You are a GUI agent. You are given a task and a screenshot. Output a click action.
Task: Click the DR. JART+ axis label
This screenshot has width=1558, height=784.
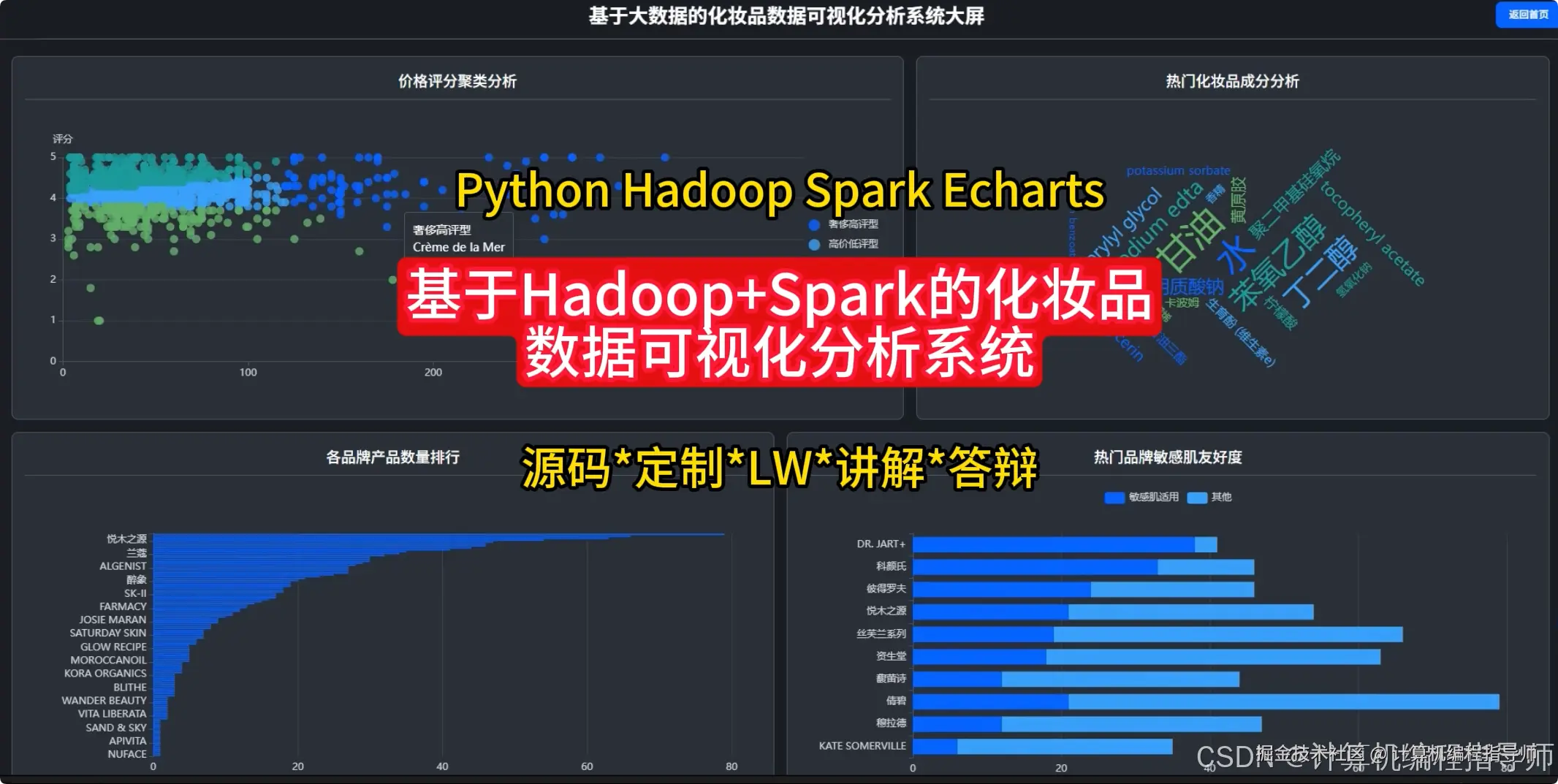click(881, 544)
